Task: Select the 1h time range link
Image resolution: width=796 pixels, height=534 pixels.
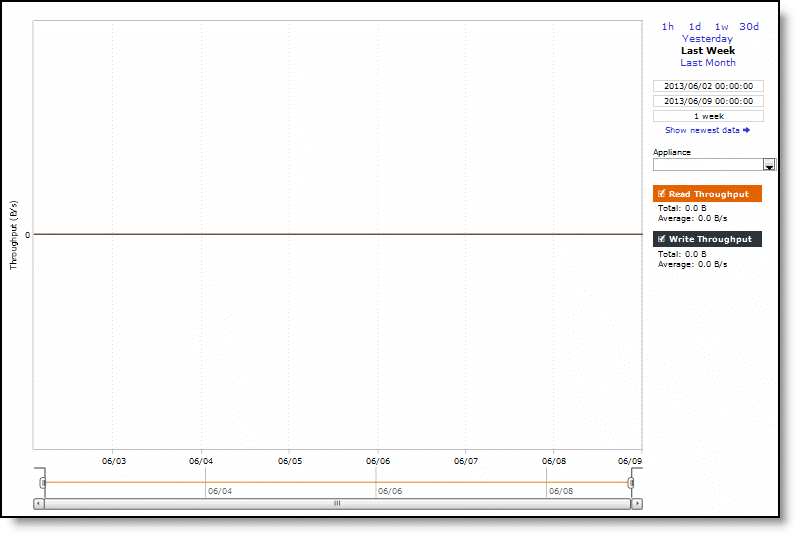Action: click(x=668, y=26)
